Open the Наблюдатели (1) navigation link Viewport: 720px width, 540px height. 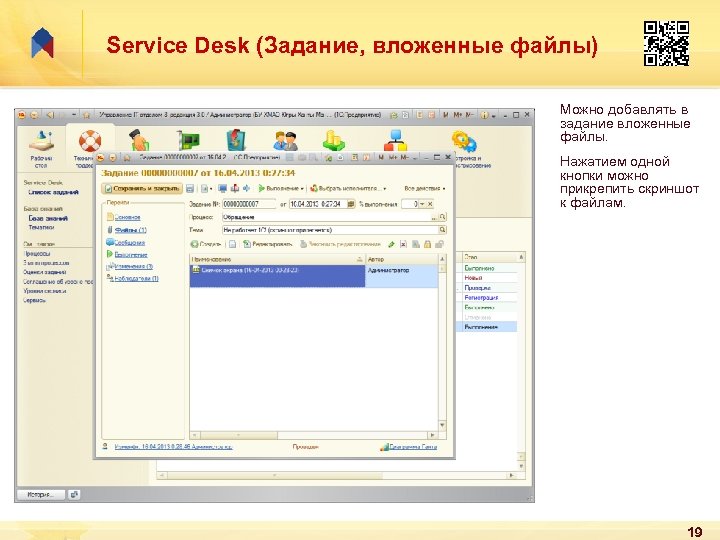click(x=136, y=278)
